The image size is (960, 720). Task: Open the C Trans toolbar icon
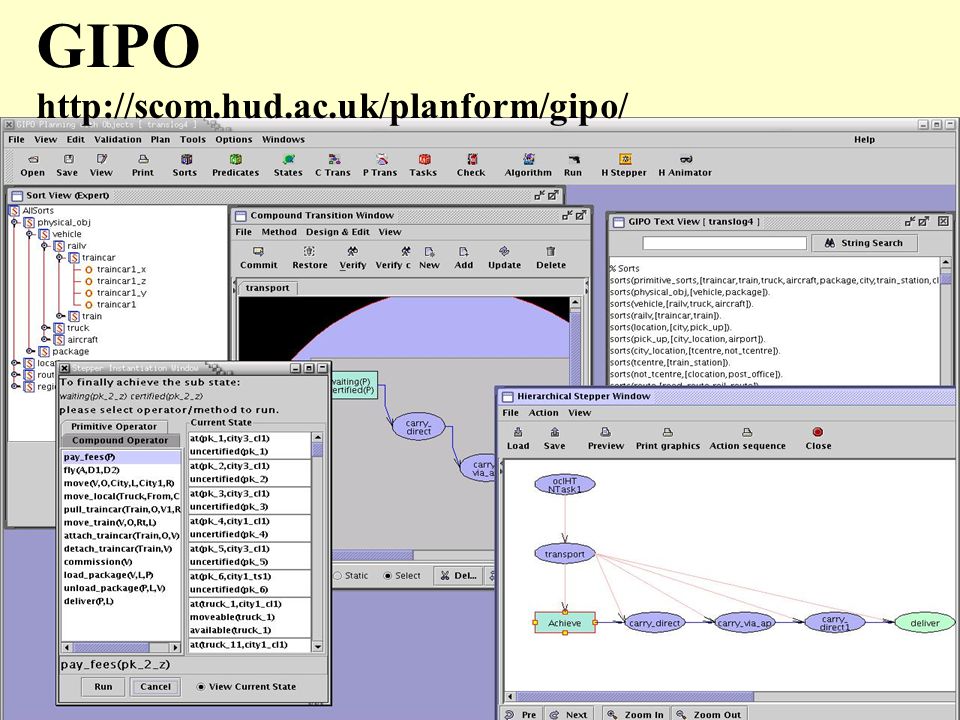point(333,165)
